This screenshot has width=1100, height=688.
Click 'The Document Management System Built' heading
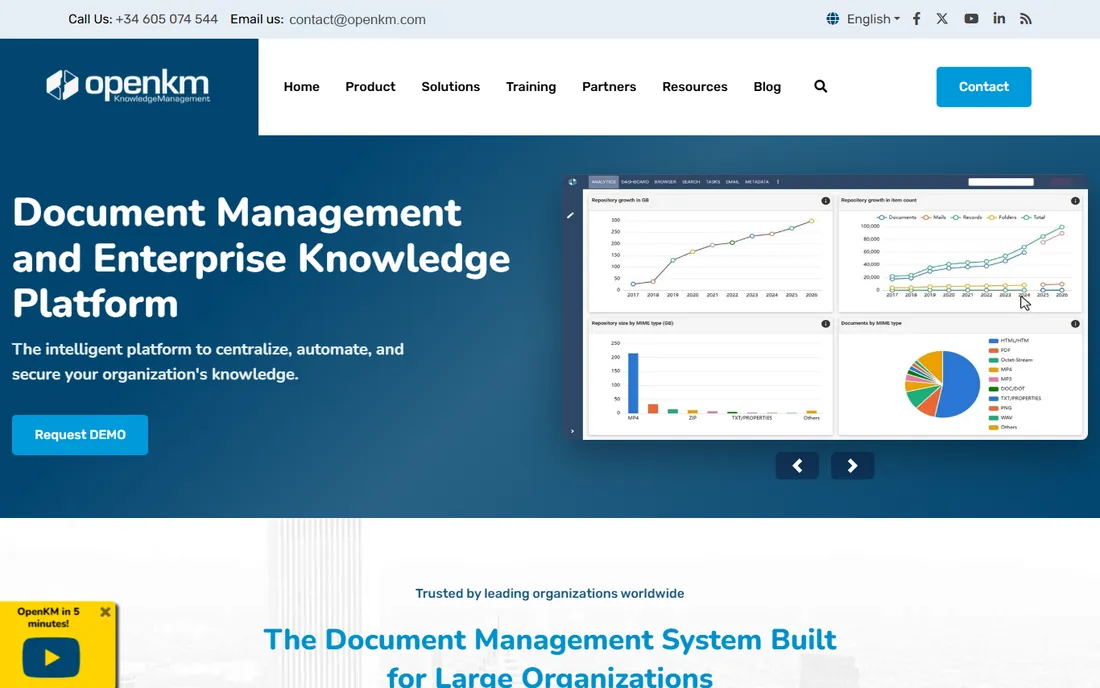pyautogui.click(x=550, y=640)
